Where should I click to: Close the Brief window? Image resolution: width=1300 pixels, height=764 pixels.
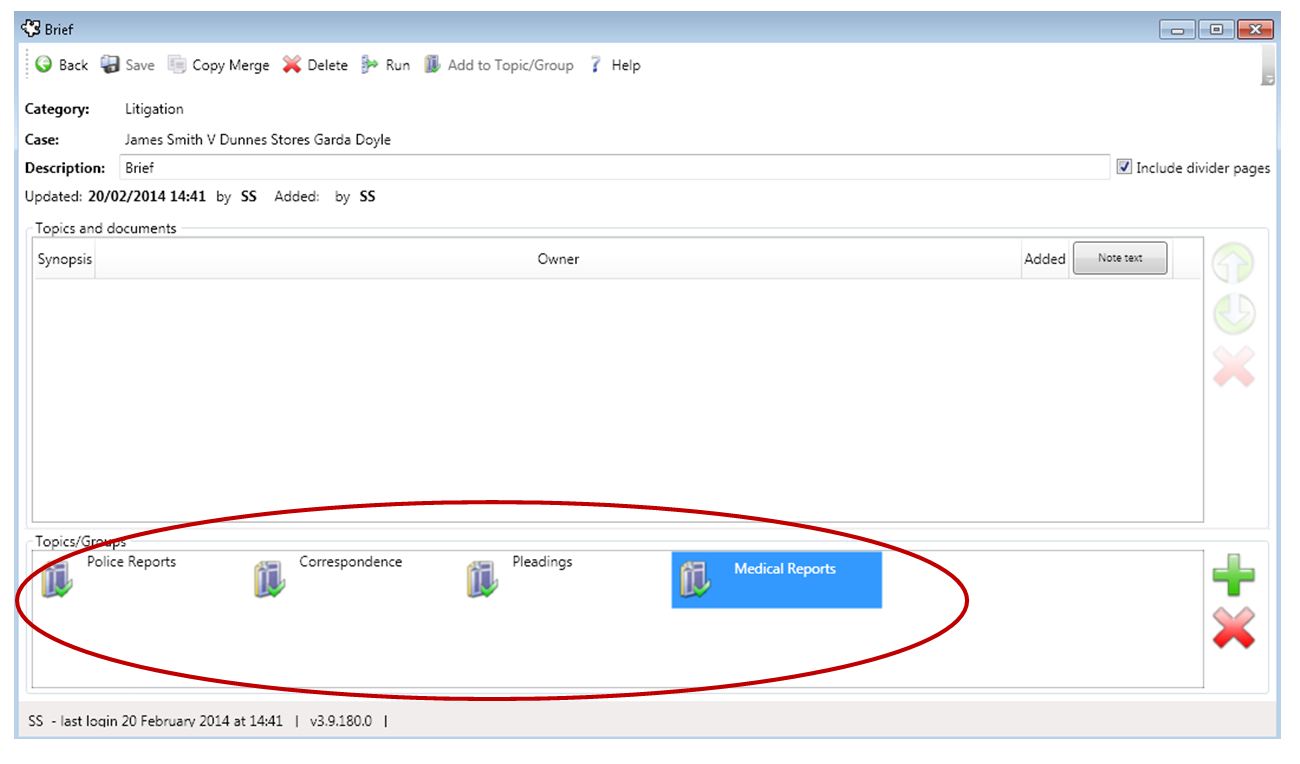click(1255, 30)
